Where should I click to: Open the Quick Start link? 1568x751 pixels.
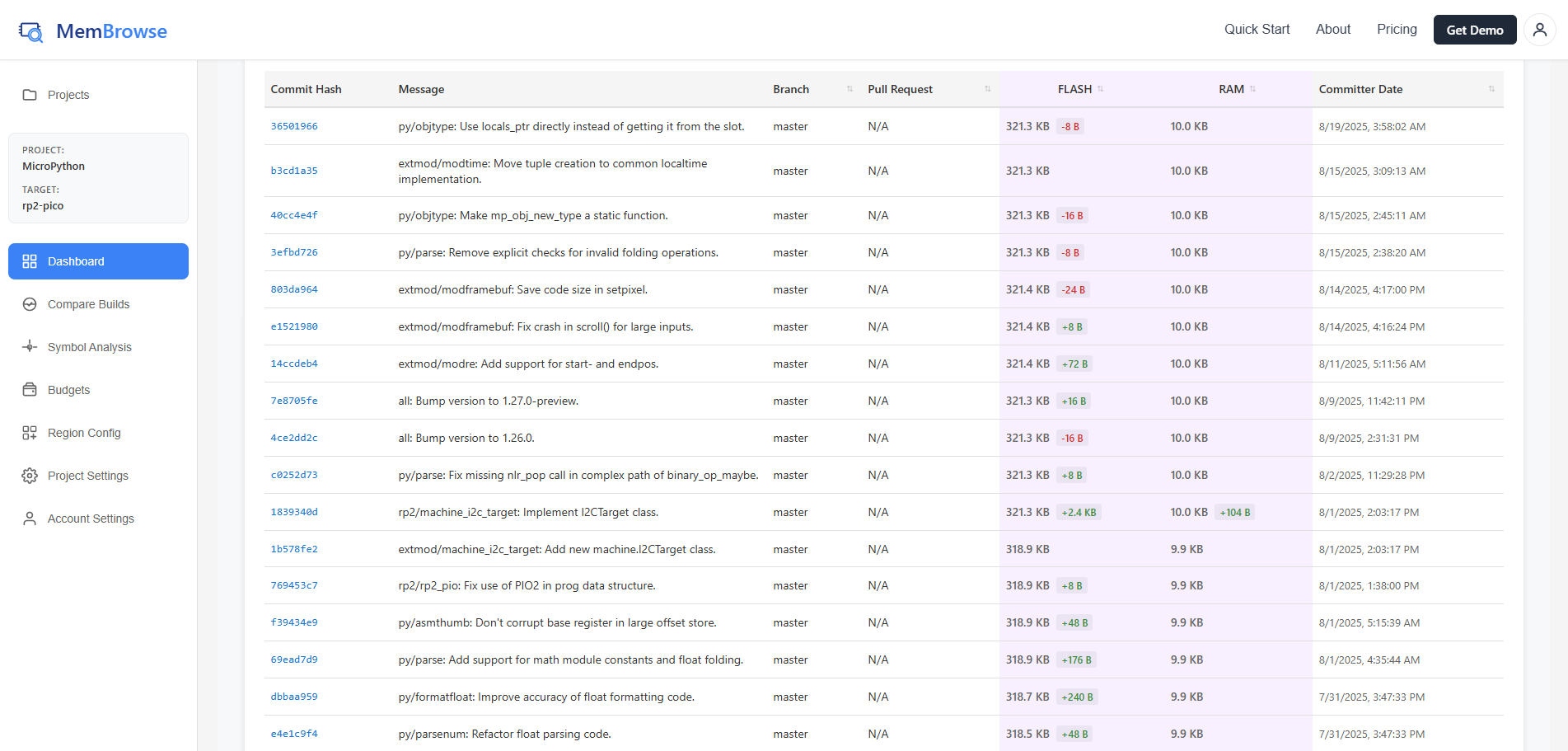click(1257, 30)
